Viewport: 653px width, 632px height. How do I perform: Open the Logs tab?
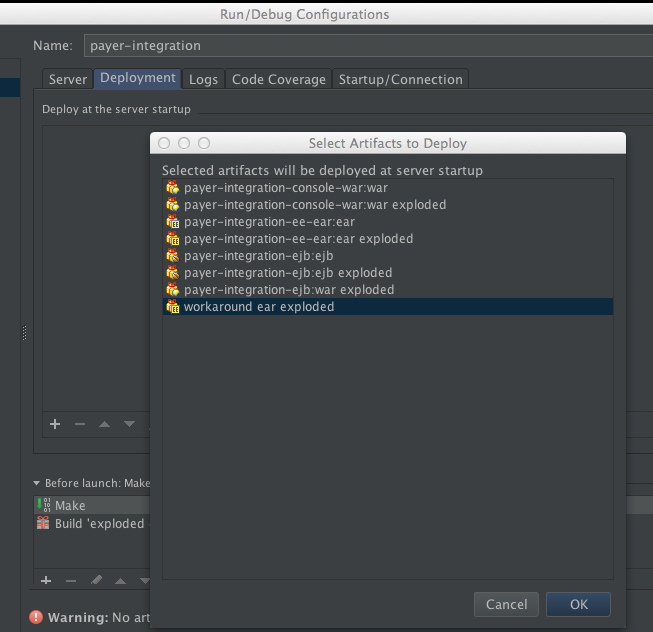click(203, 79)
